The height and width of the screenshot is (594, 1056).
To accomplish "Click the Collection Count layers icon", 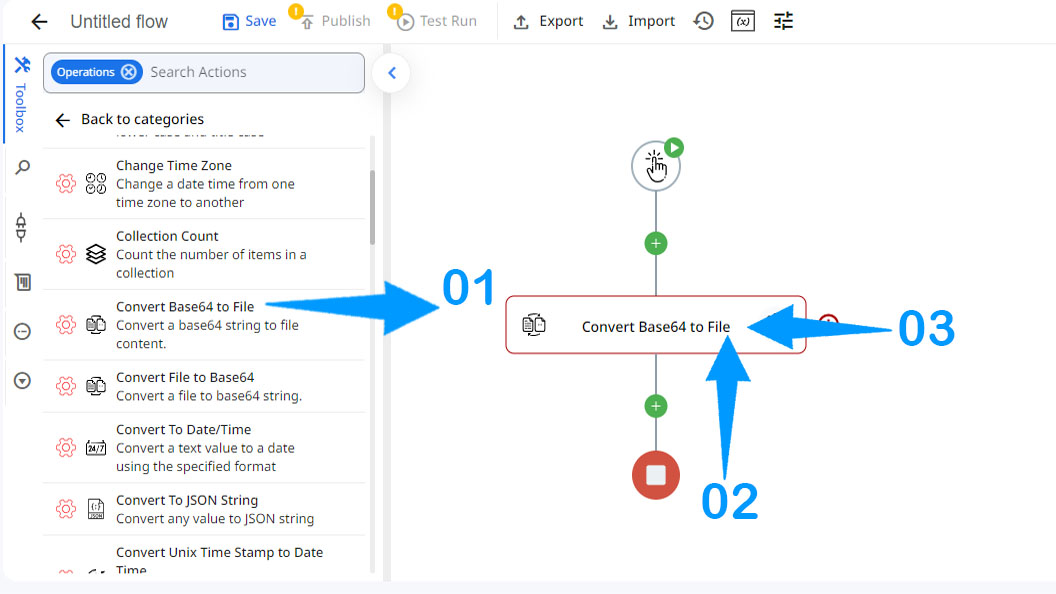I will (x=96, y=254).
